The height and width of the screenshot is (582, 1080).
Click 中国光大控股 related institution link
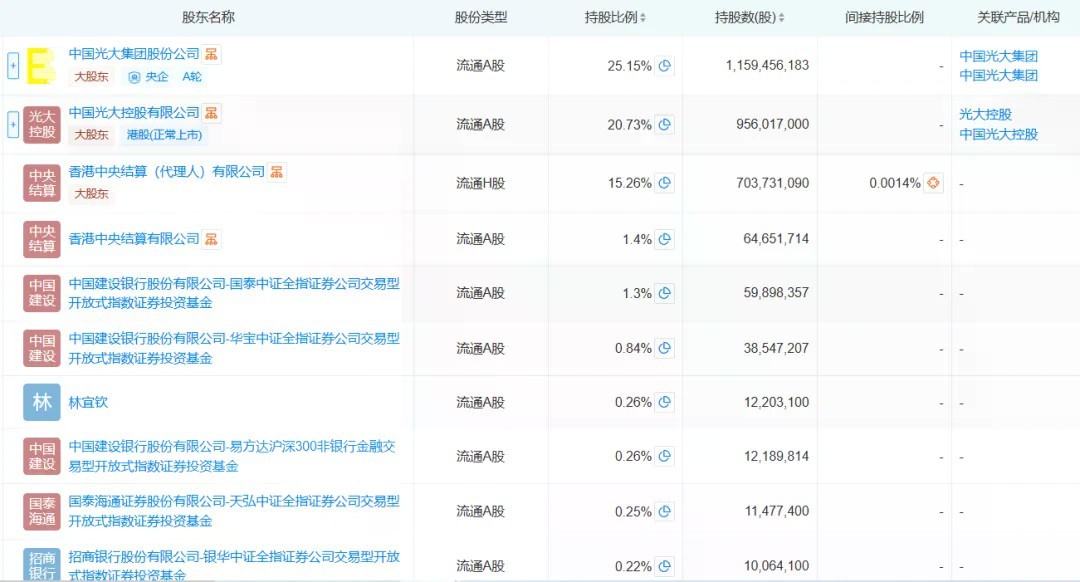[x=999, y=134]
